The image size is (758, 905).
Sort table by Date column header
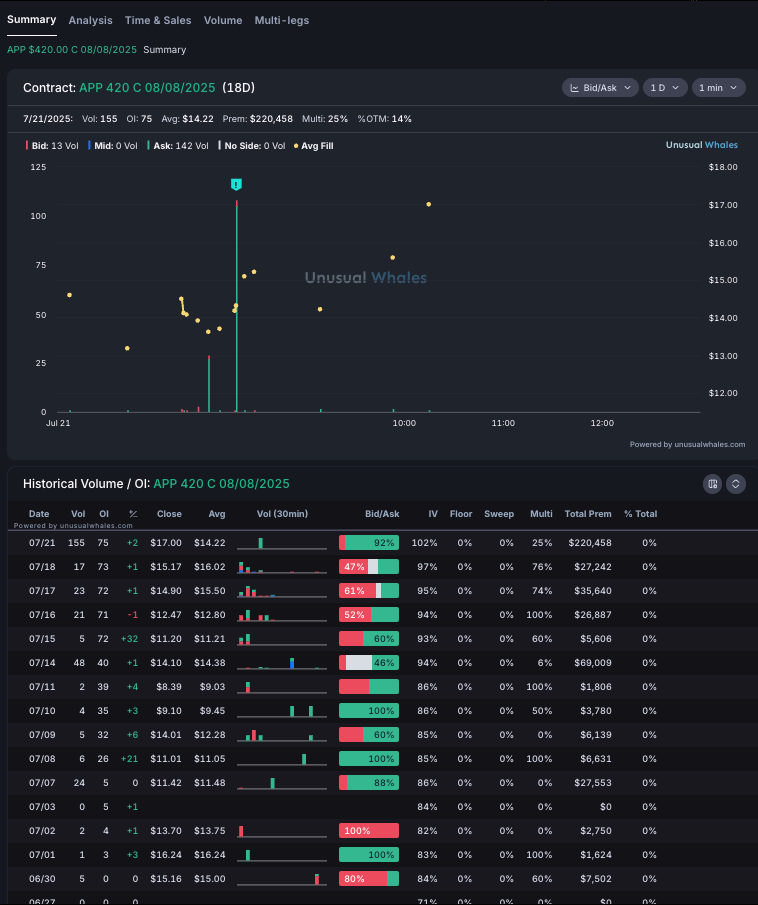point(39,514)
